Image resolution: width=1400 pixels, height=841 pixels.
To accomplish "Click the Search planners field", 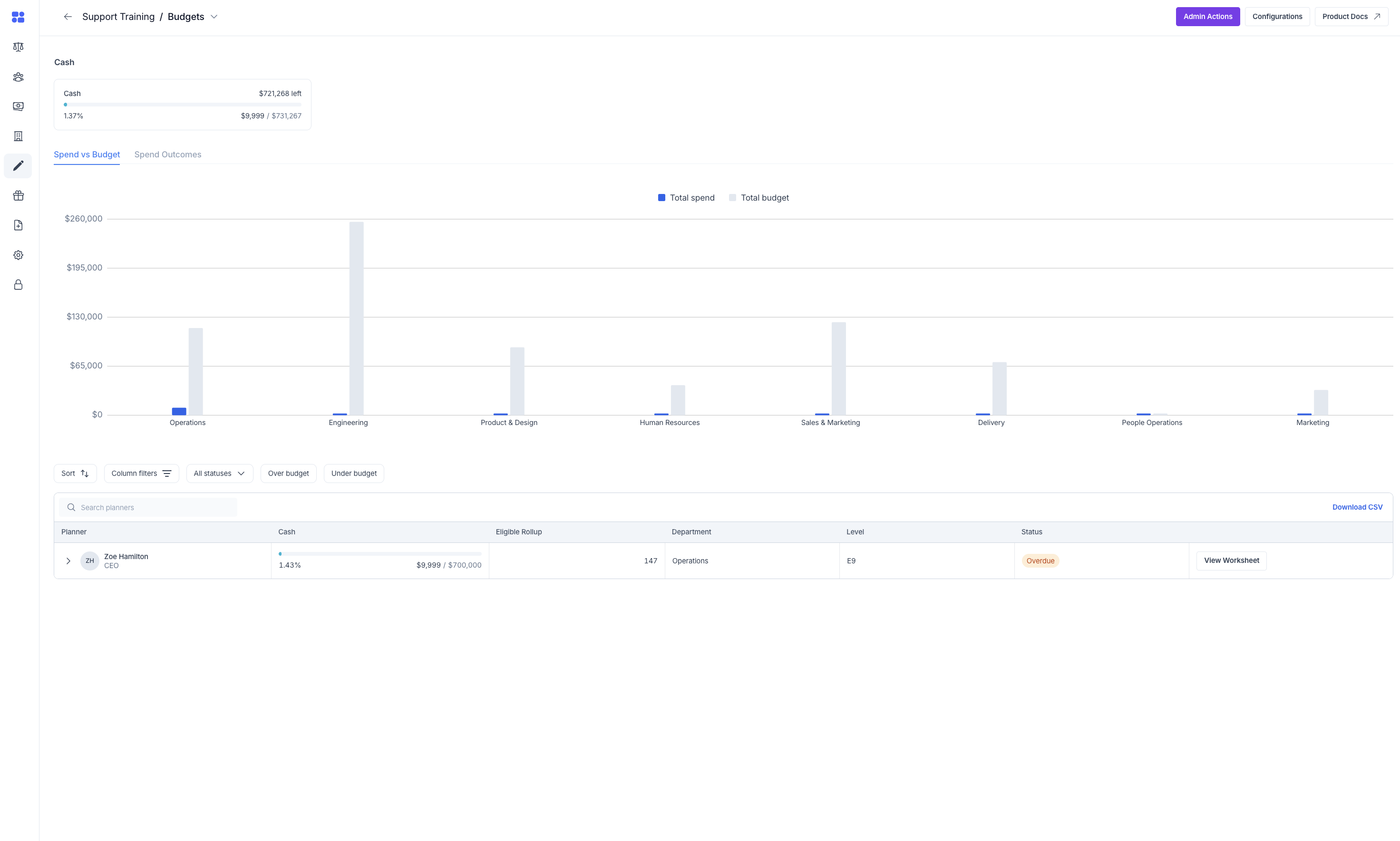I will tap(148, 507).
